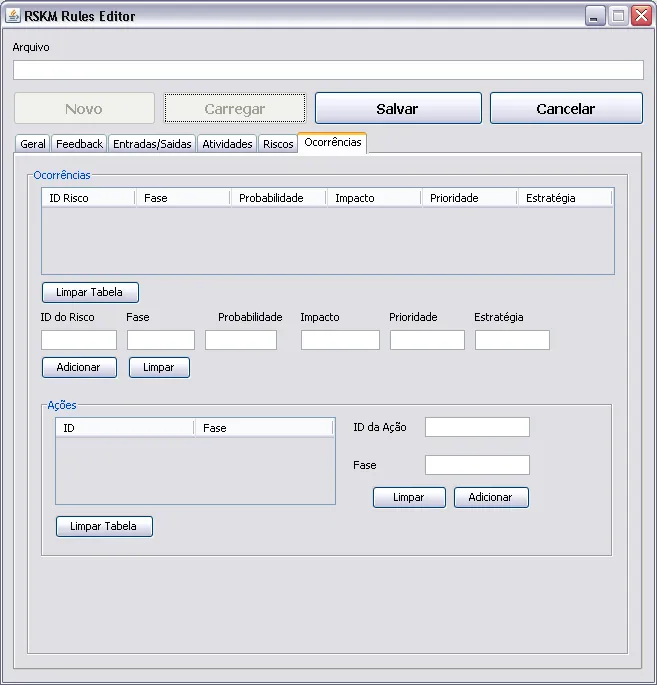This screenshot has height=685, width=657.
Task: Close the RSKM Rules Editor window
Action: tap(641, 16)
